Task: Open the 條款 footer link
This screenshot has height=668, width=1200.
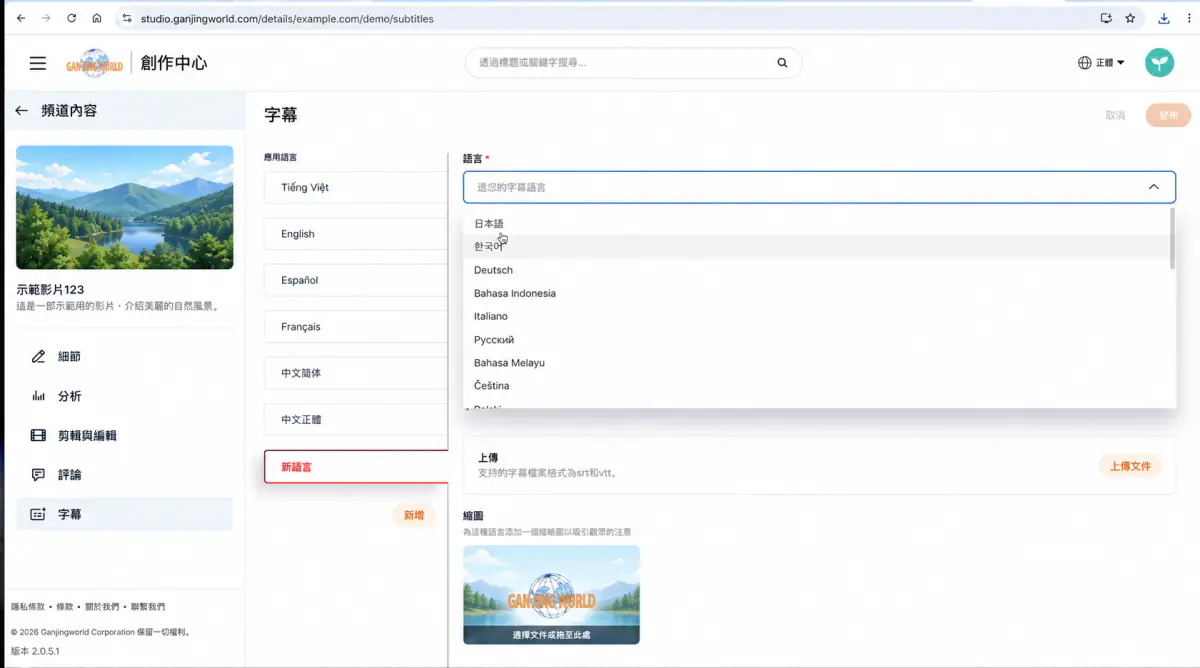Action: (65, 607)
